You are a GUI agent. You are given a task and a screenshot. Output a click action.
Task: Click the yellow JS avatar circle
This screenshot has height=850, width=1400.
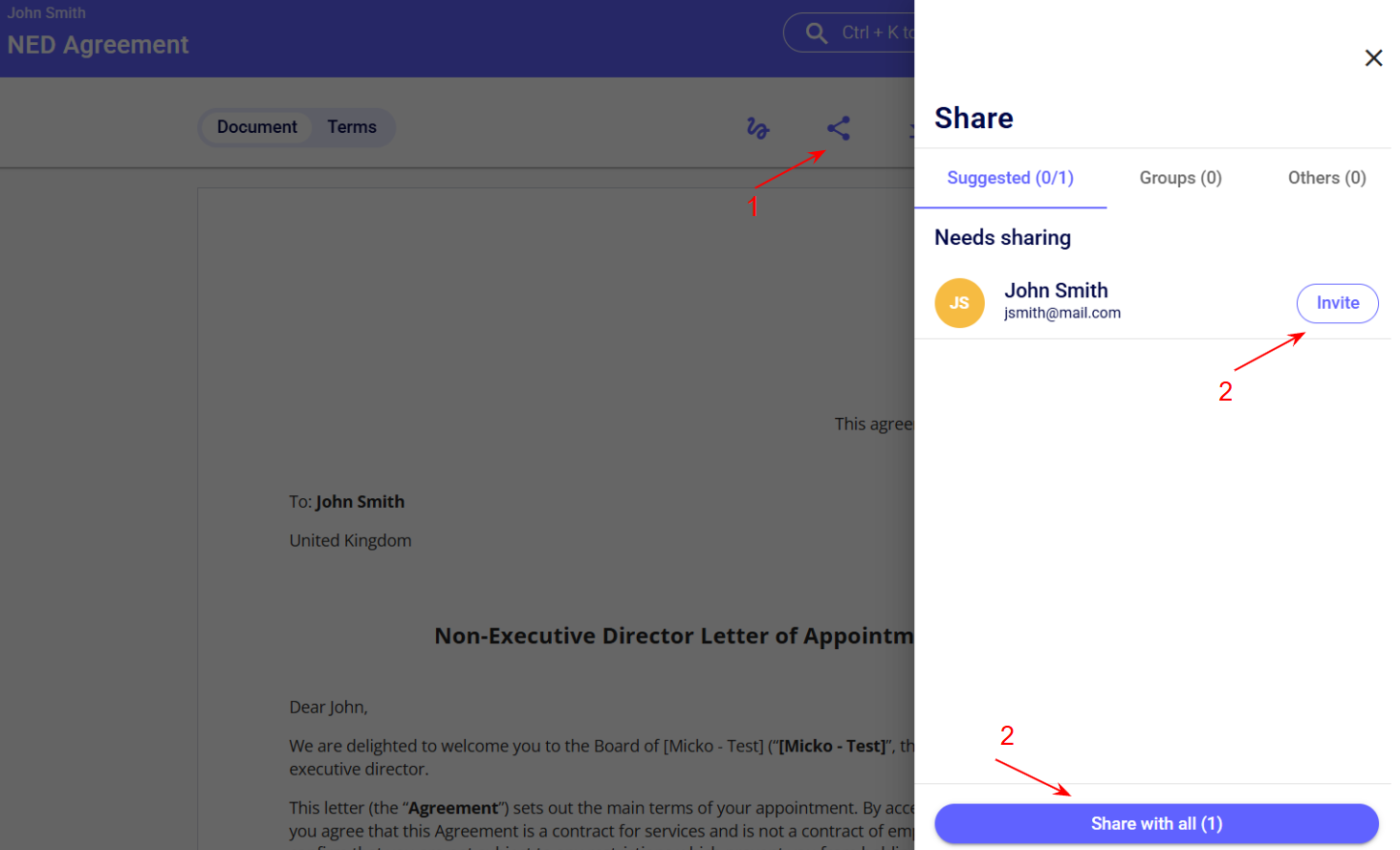coord(959,303)
